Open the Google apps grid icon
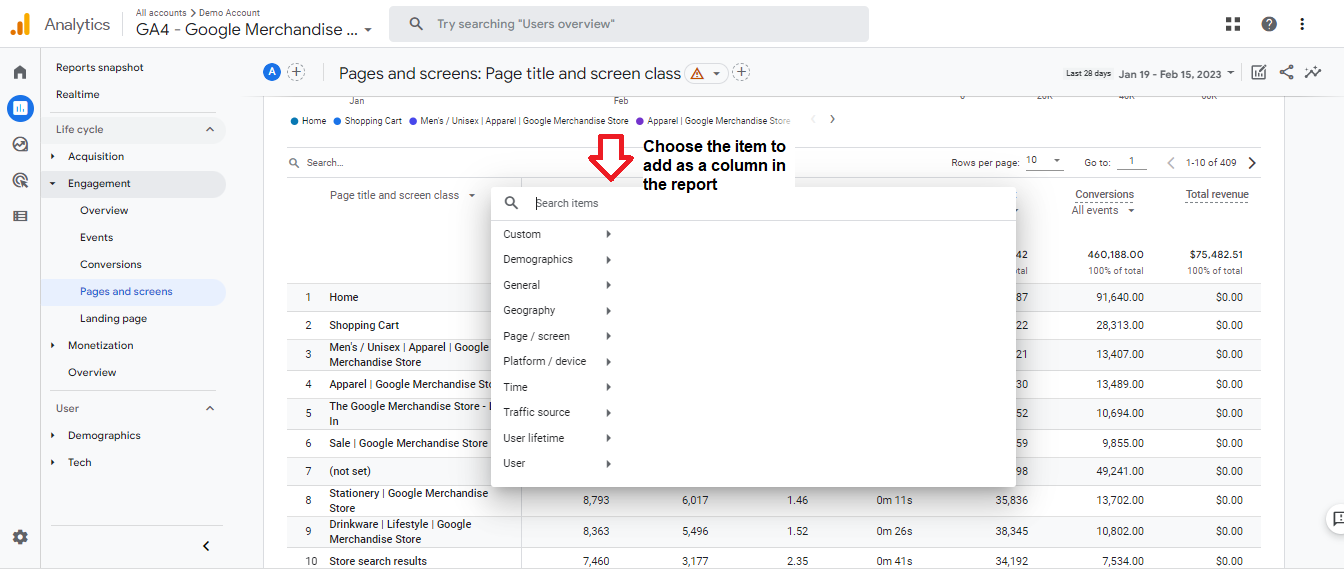Image resolution: width=1344 pixels, height=569 pixels. tap(1232, 24)
